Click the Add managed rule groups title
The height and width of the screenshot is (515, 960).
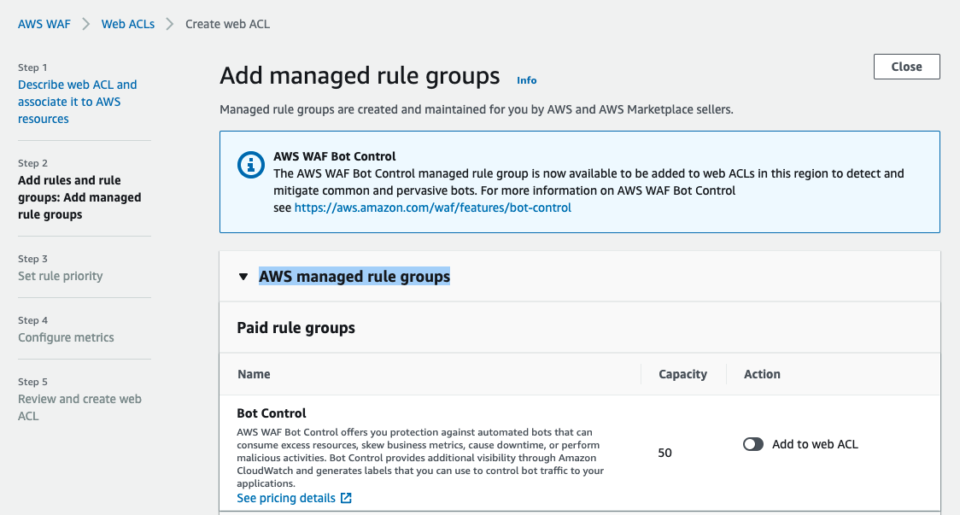click(360, 76)
